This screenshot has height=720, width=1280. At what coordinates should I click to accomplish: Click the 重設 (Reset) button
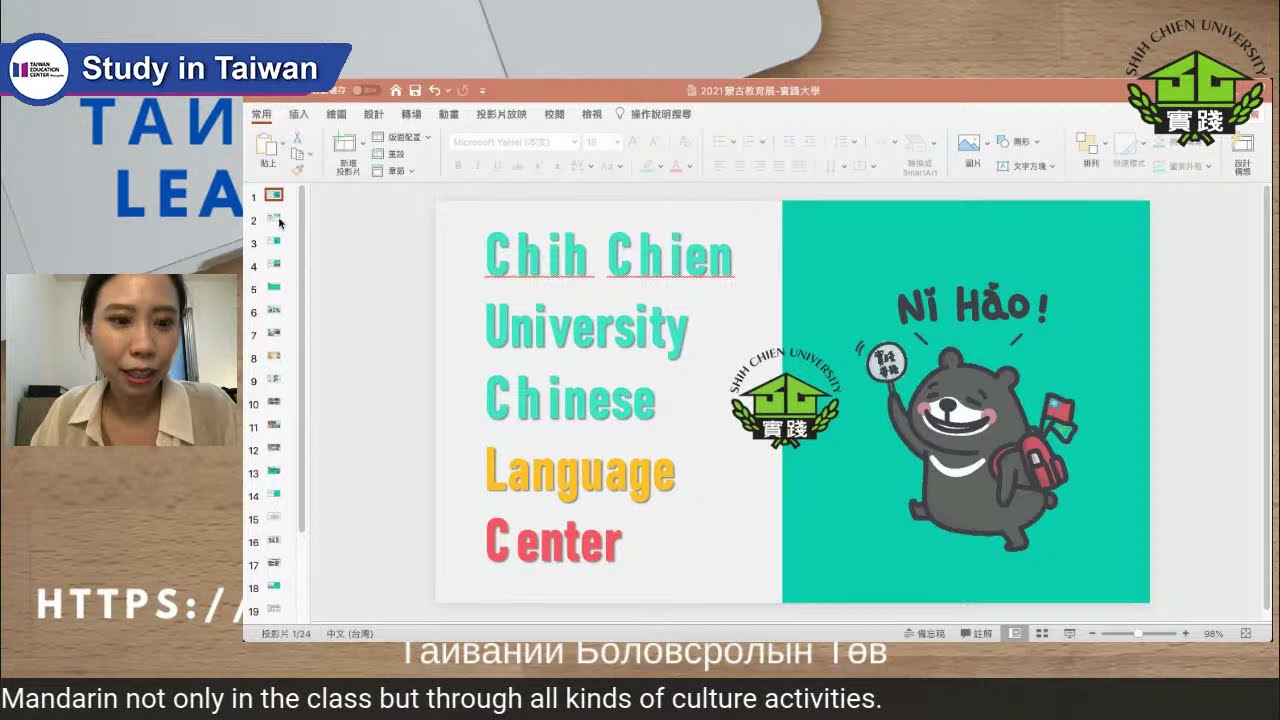[x=389, y=154]
